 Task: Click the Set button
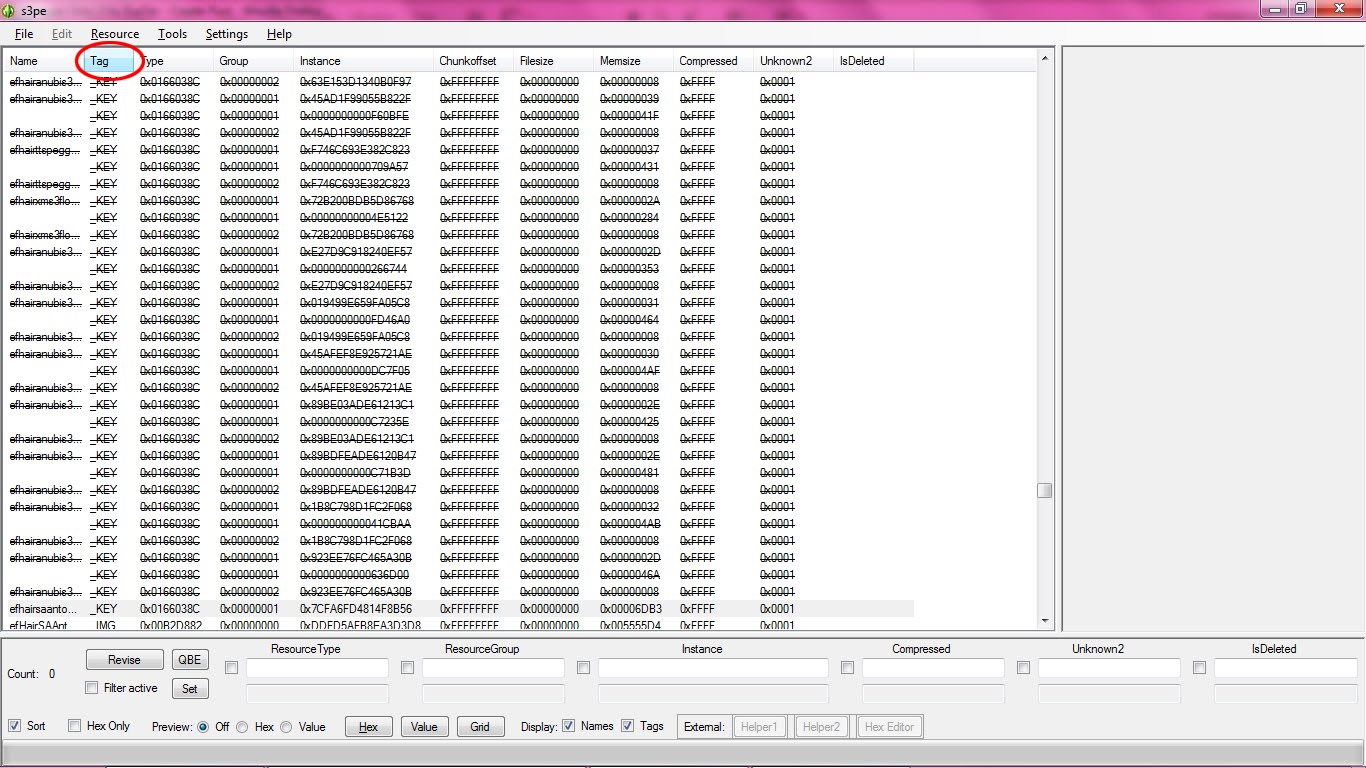pos(190,688)
